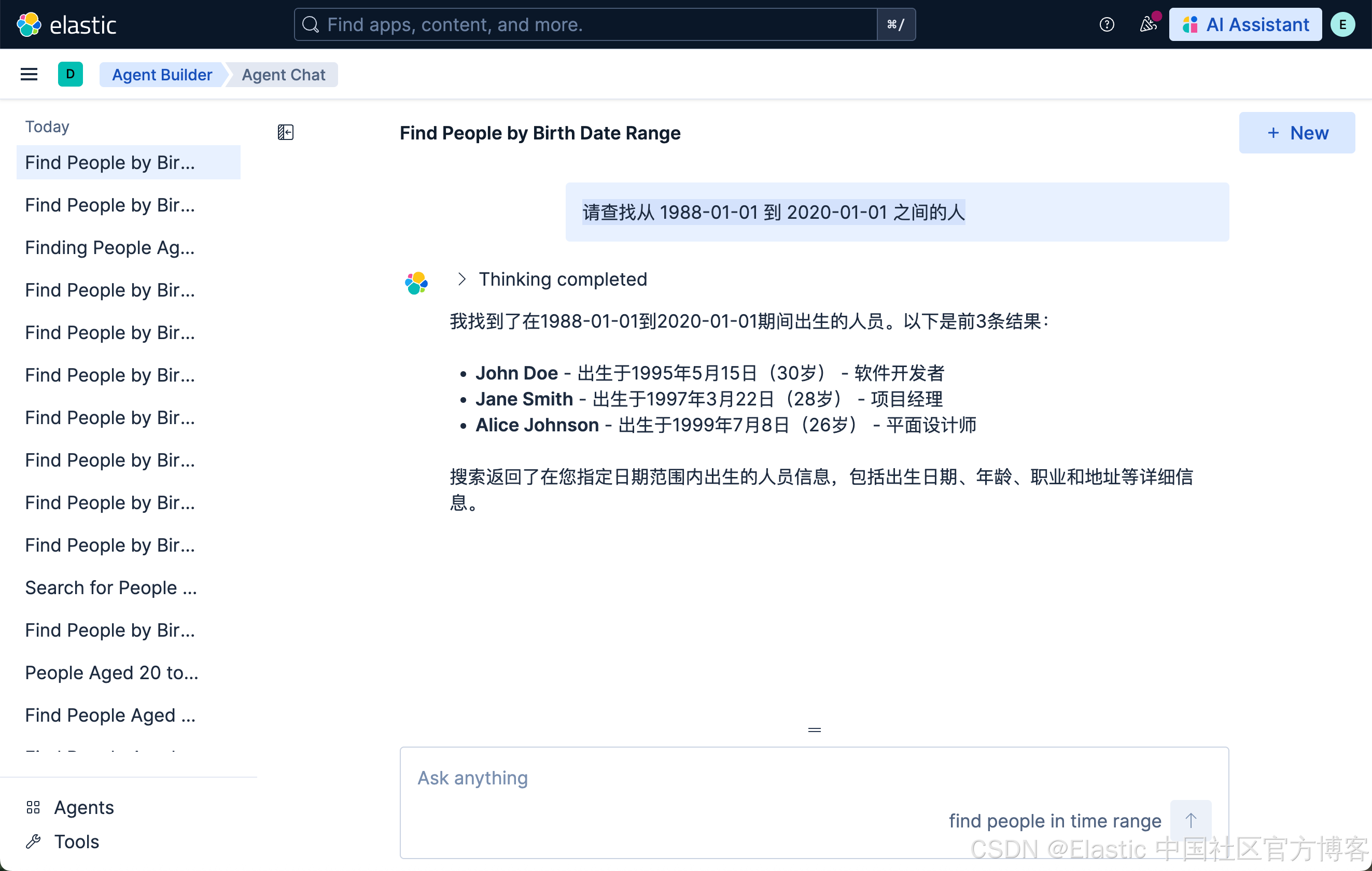Start a New conversation
This screenshot has width=1372, height=871.
coord(1297,133)
